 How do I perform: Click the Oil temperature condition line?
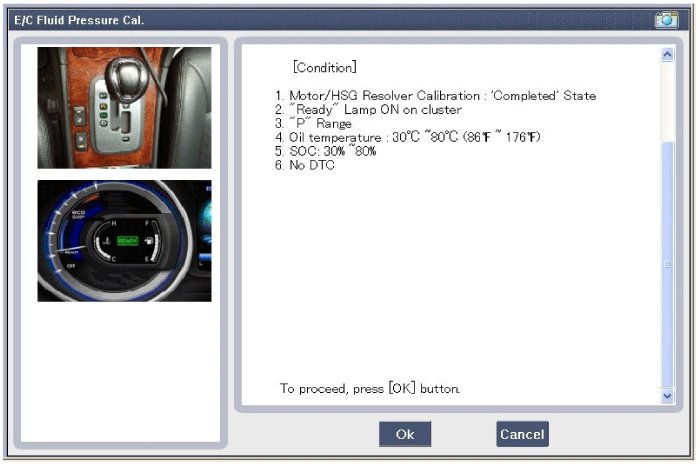408,137
